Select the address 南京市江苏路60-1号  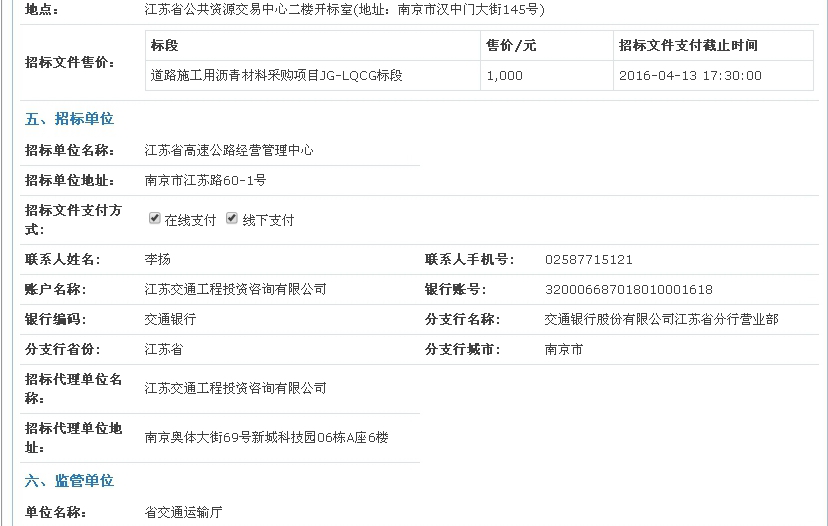pos(205,181)
